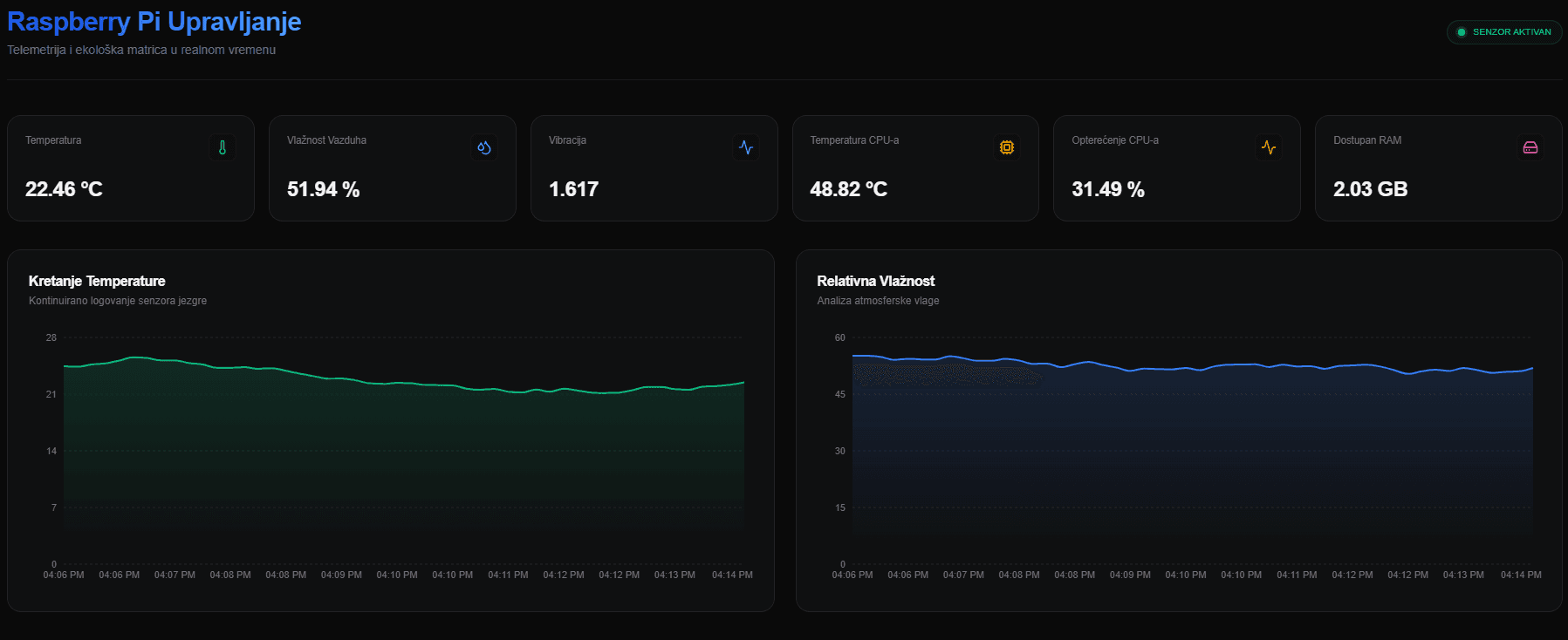Click the 45 y-axis label in humidity chart

point(840,394)
